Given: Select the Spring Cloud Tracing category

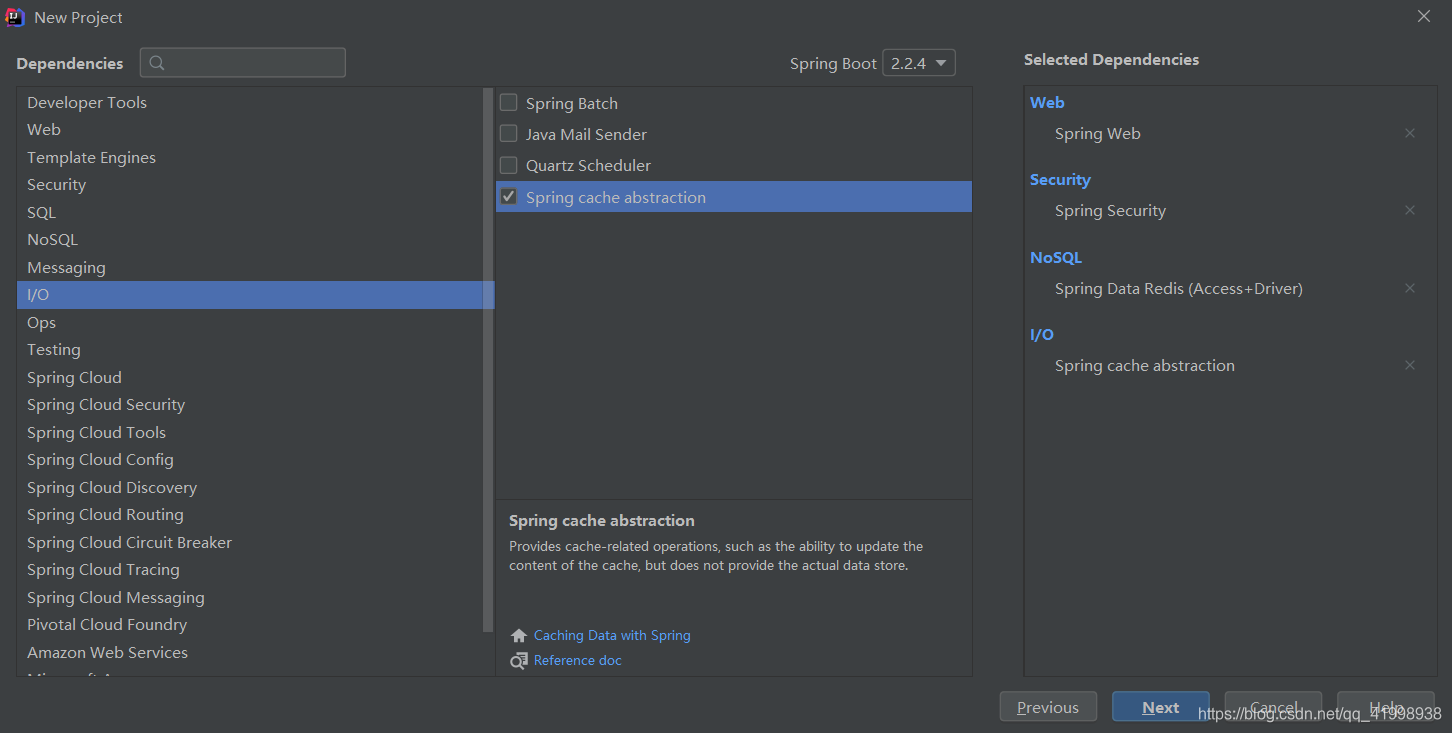Looking at the screenshot, I should point(250,569).
